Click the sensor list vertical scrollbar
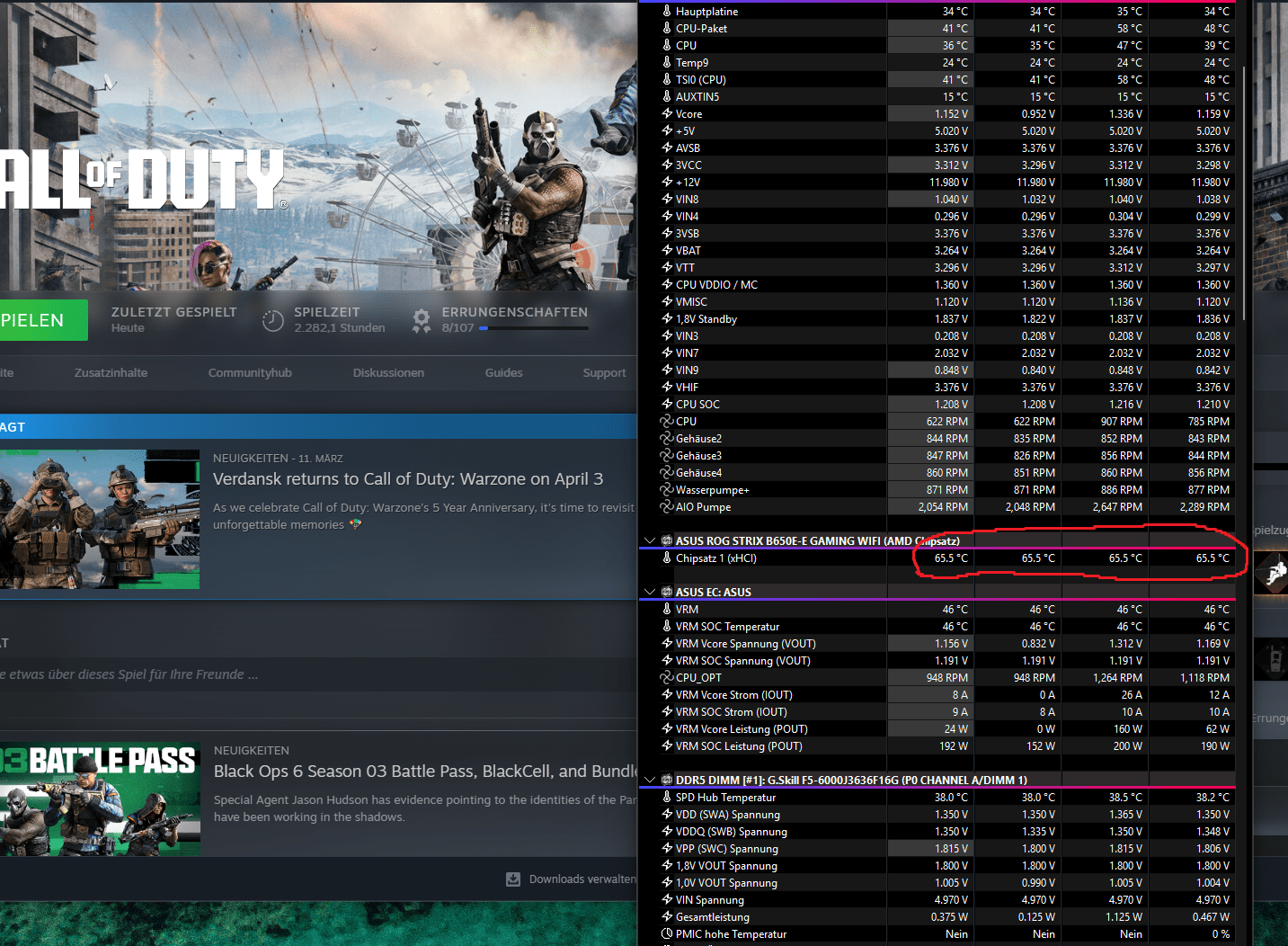 point(1244,192)
